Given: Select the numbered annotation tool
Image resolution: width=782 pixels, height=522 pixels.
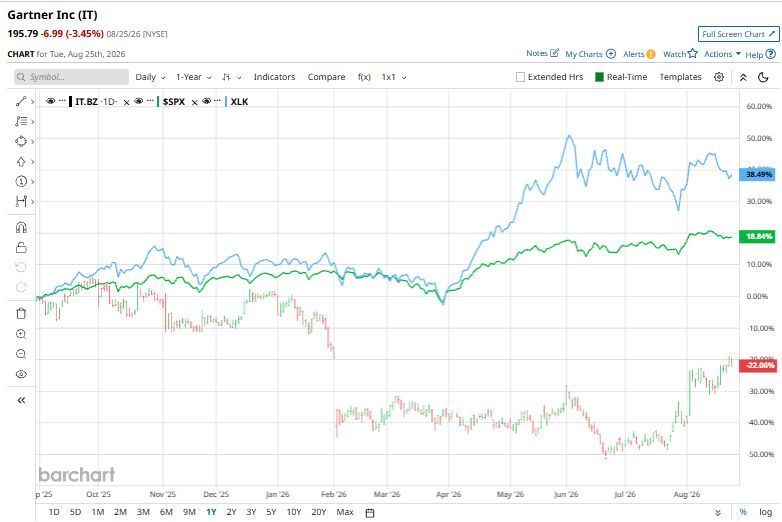Looking at the screenshot, I should [x=20, y=181].
